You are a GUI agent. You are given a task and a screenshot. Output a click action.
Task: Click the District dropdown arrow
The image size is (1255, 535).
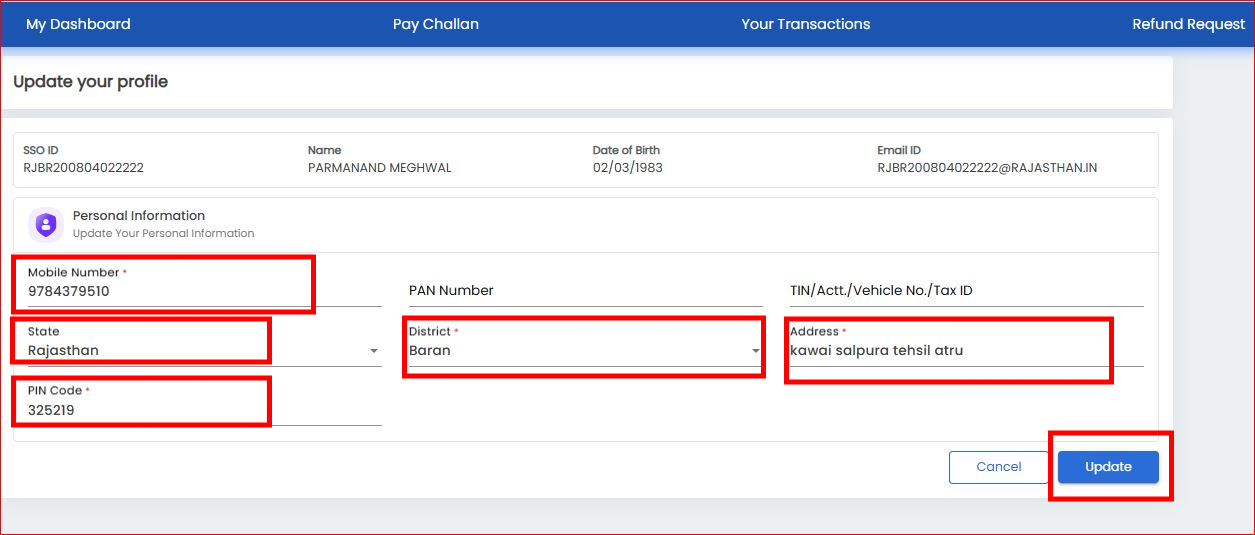pos(756,351)
